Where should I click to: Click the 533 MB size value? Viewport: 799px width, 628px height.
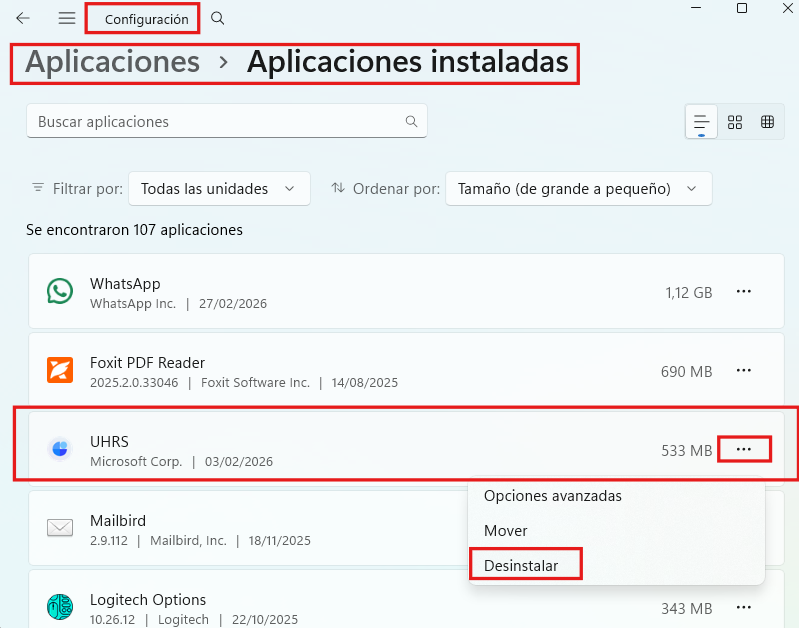[686, 451]
